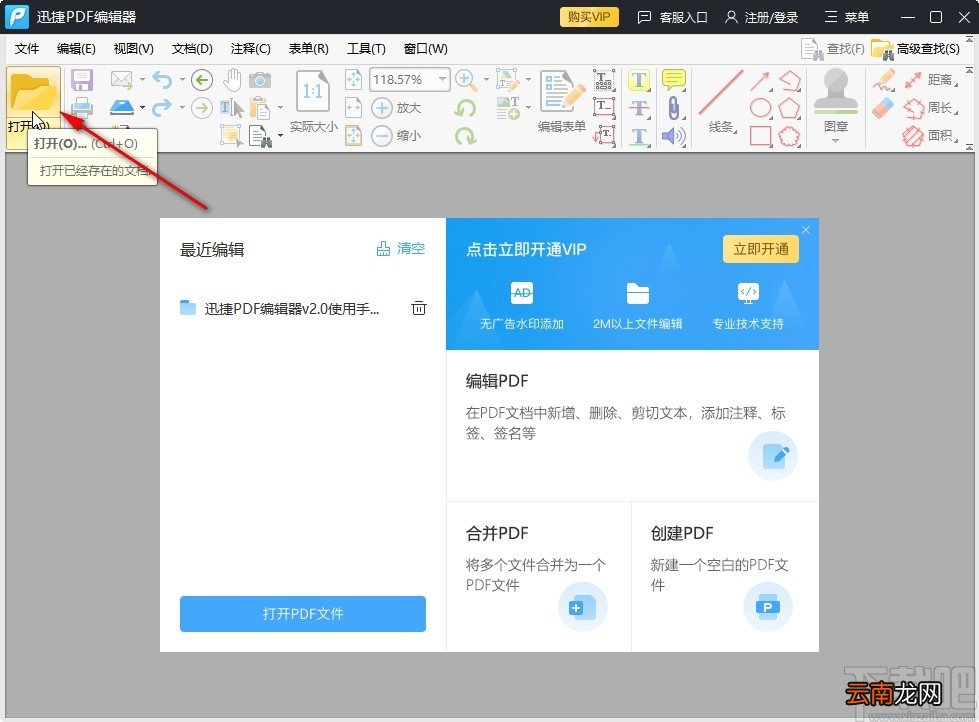Click the Email envelope icon
The width and height of the screenshot is (979, 722).
click(122, 80)
